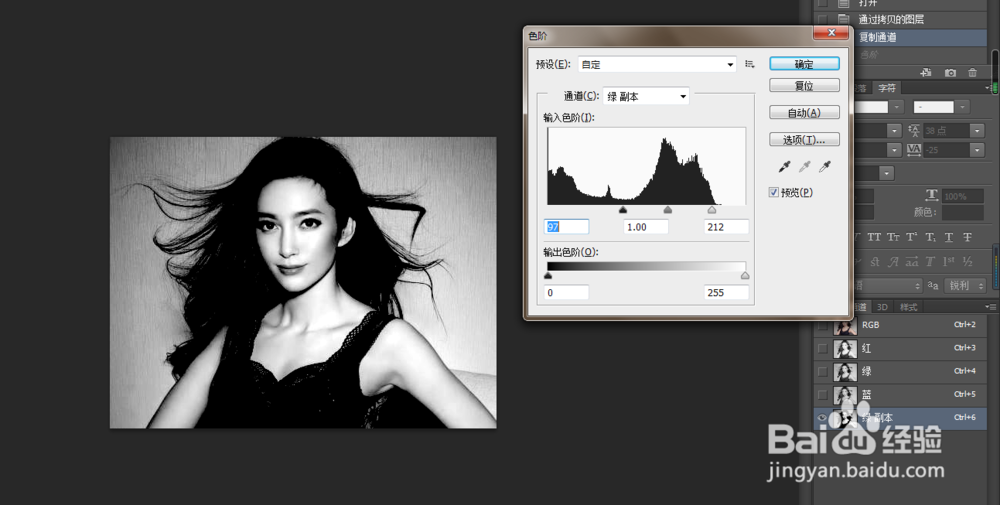
Task: Show the RGB channel visibility box
Action: (822, 325)
